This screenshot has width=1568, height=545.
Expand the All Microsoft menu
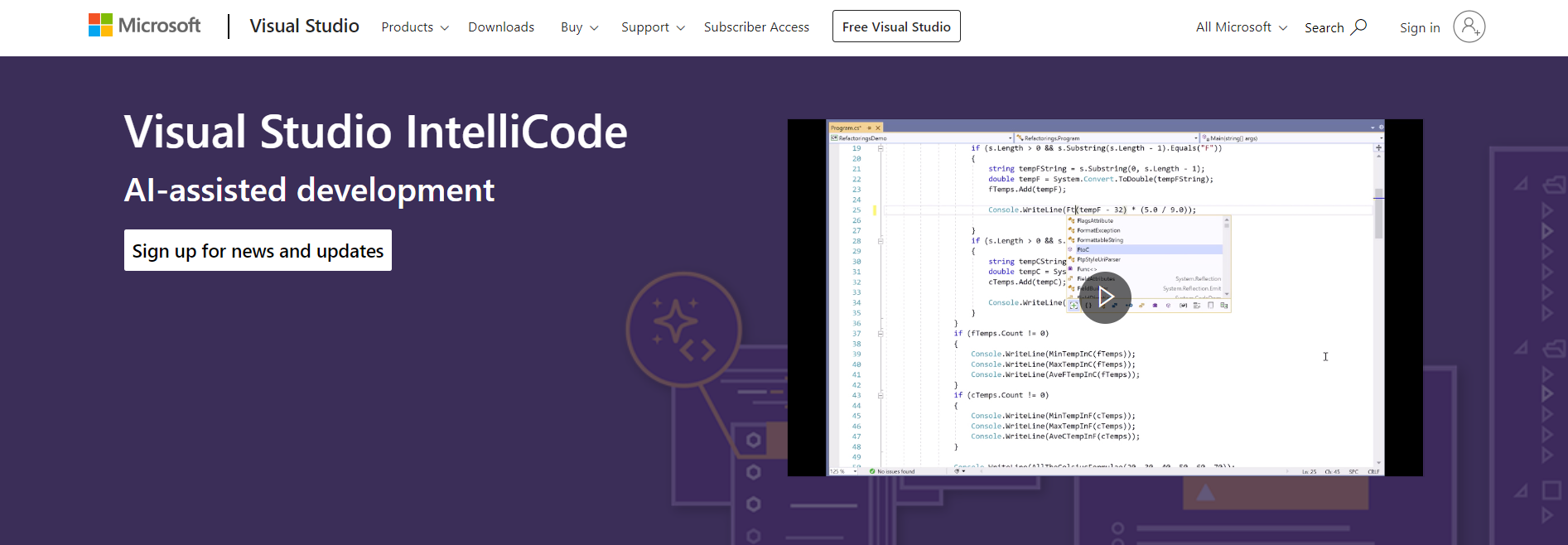(x=1242, y=27)
